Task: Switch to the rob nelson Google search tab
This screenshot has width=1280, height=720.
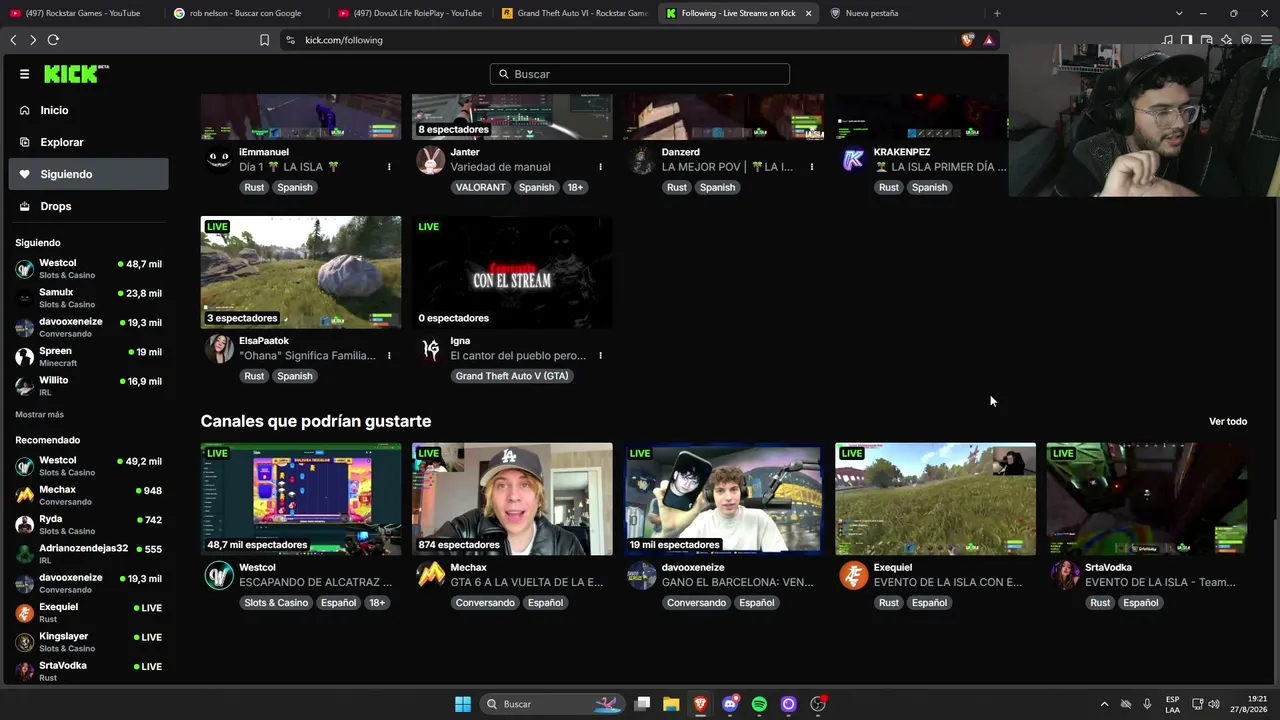Action: pyautogui.click(x=246, y=13)
